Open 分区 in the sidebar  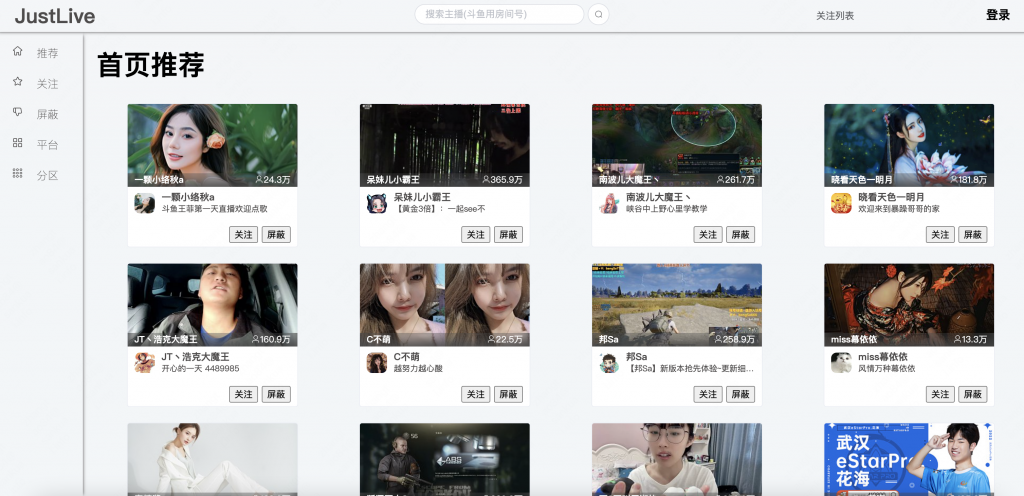pos(48,176)
